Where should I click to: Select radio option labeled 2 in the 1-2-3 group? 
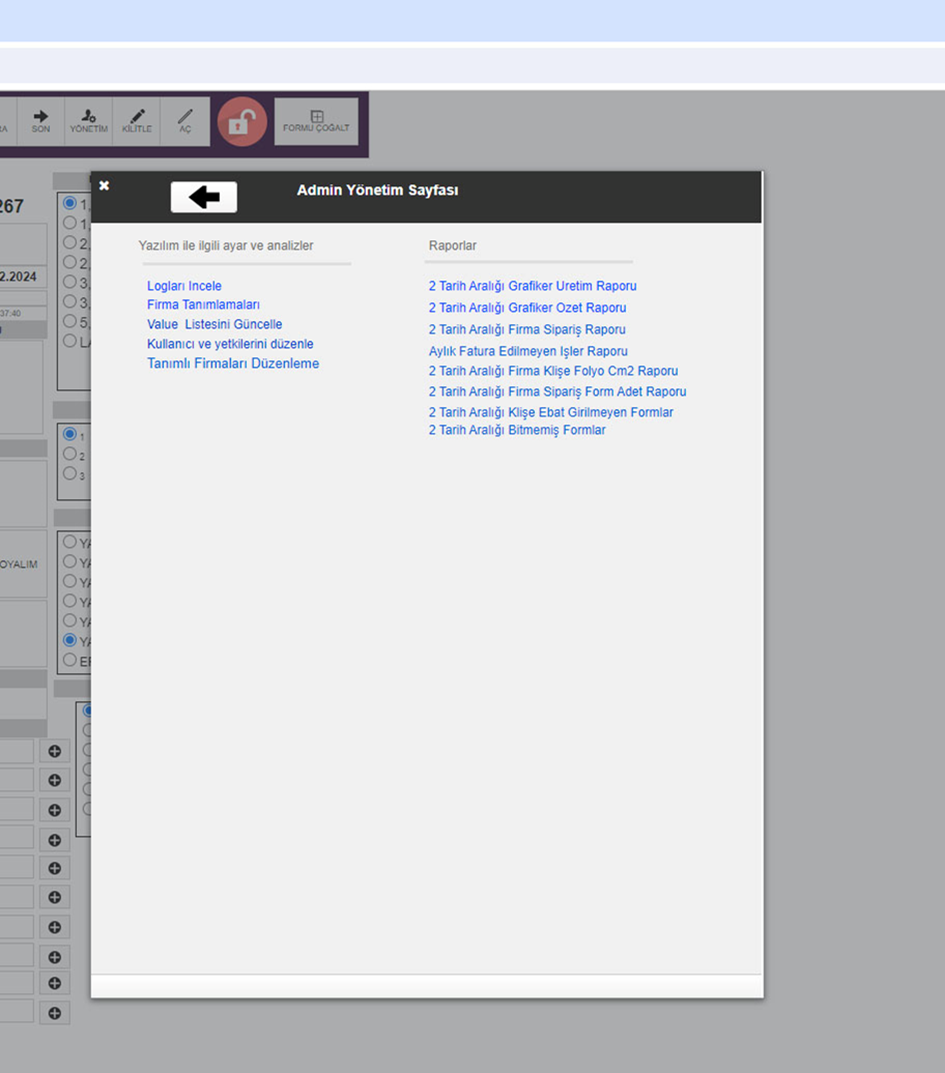coord(70,454)
